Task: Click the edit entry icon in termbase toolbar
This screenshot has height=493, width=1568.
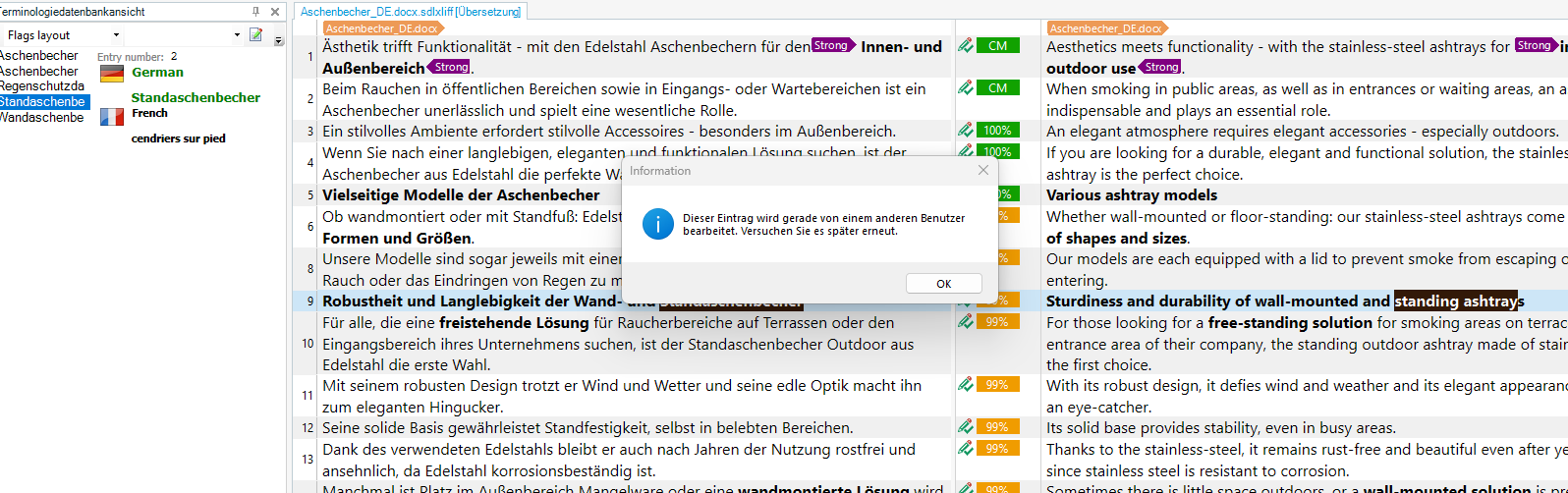Action: (256, 35)
